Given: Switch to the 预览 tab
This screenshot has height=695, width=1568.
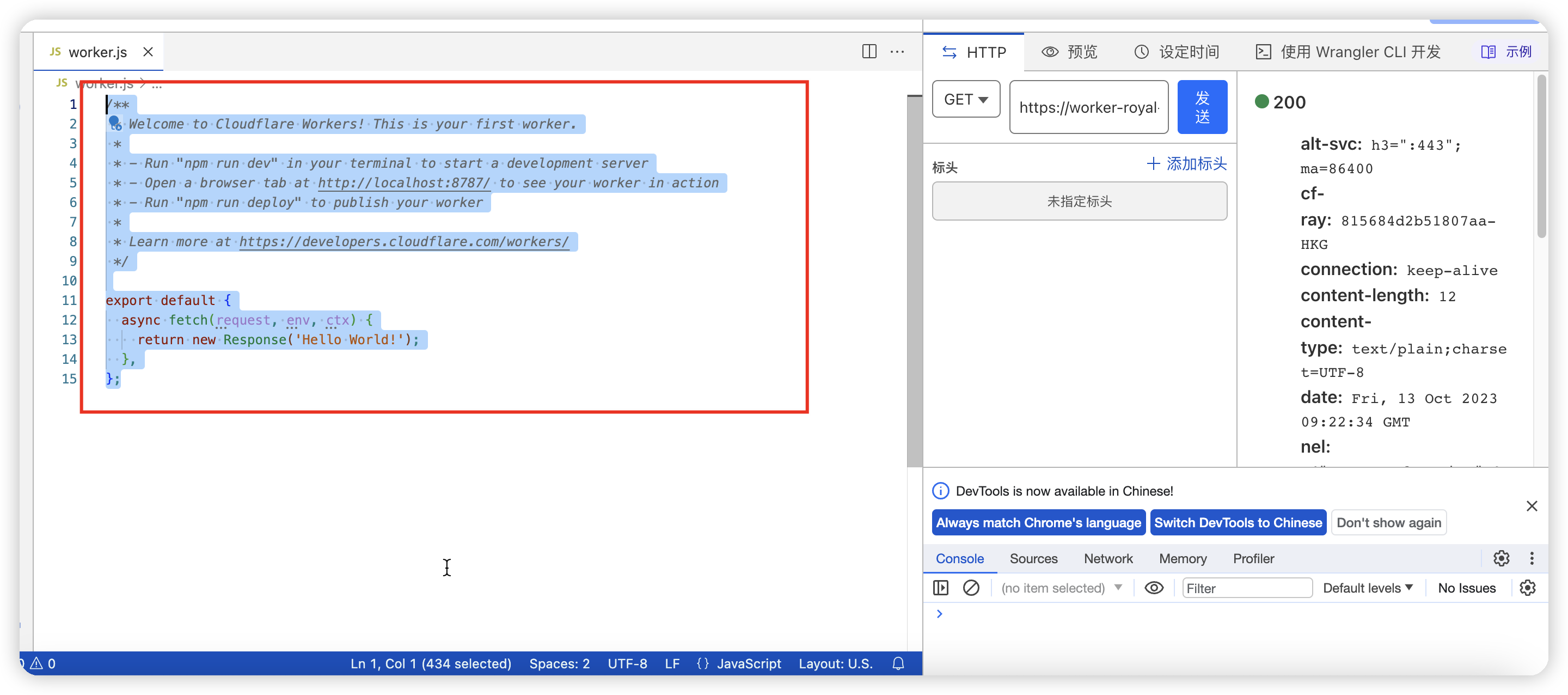Looking at the screenshot, I should 1069,52.
